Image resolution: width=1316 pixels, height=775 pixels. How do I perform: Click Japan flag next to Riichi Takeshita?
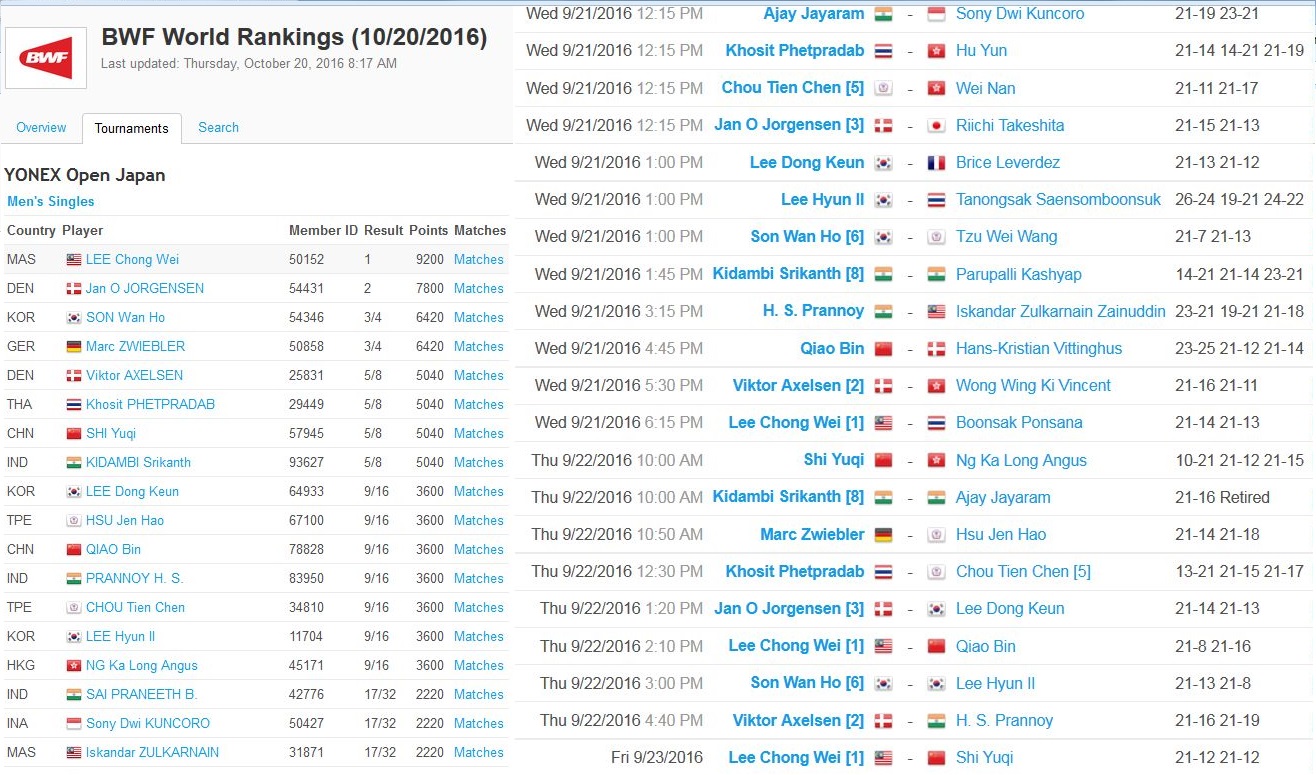coord(936,126)
